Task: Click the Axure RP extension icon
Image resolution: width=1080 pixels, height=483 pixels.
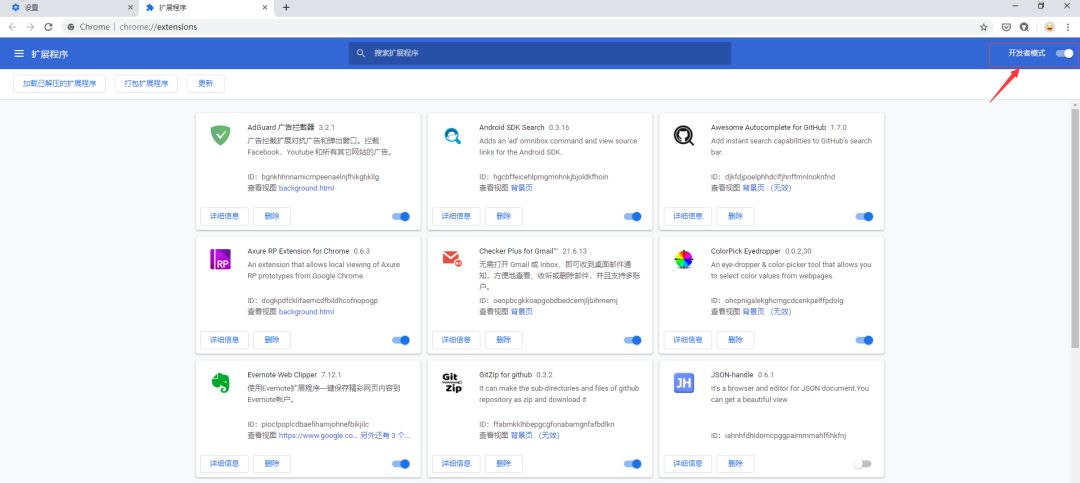Action: tap(220, 260)
